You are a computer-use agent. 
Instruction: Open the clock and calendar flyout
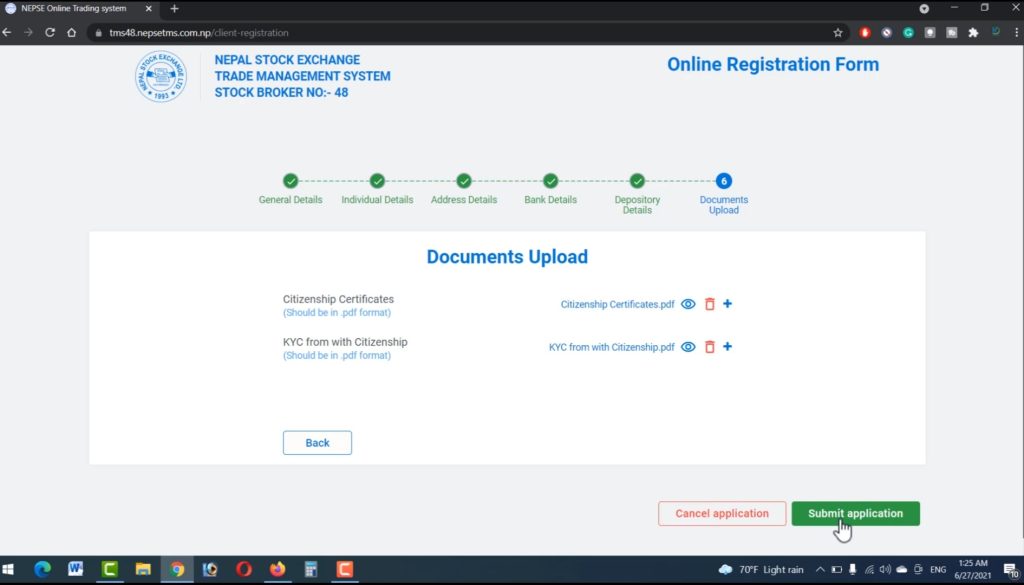[x=972, y=569]
